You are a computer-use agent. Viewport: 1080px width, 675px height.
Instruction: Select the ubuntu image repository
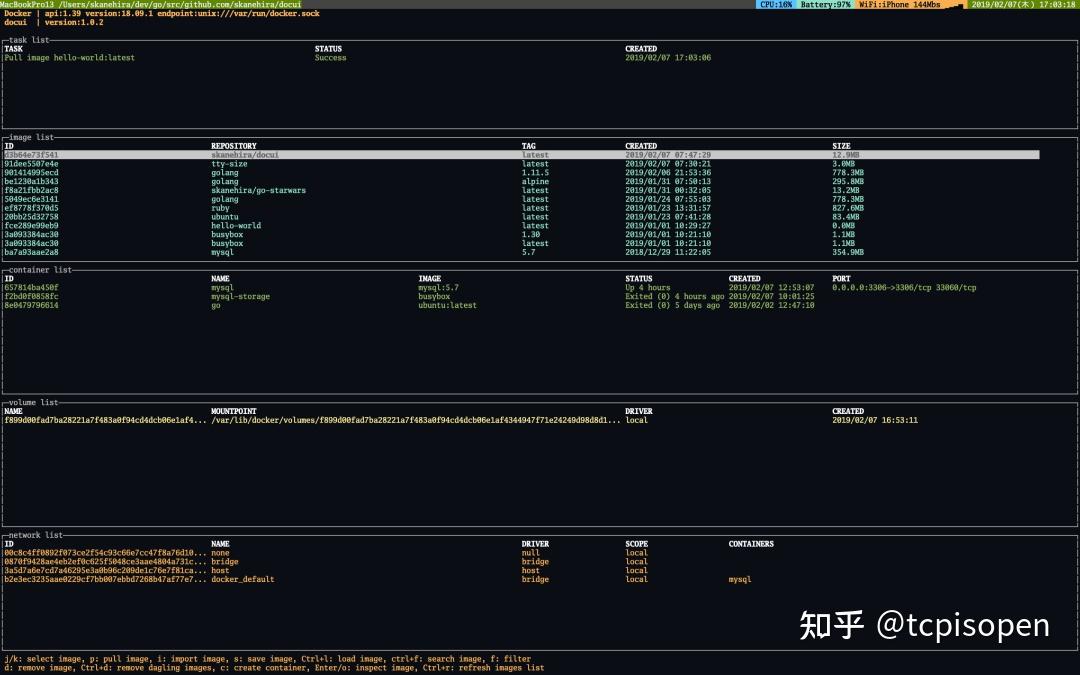tap(225, 217)
